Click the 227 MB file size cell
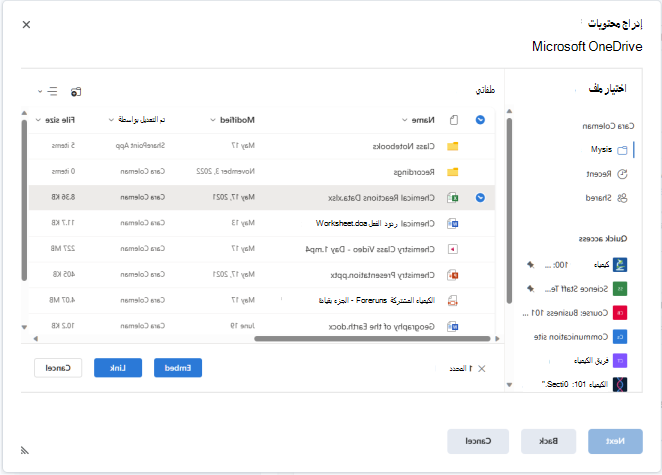This screenshot has width=662, height=475. click(63, 249)
